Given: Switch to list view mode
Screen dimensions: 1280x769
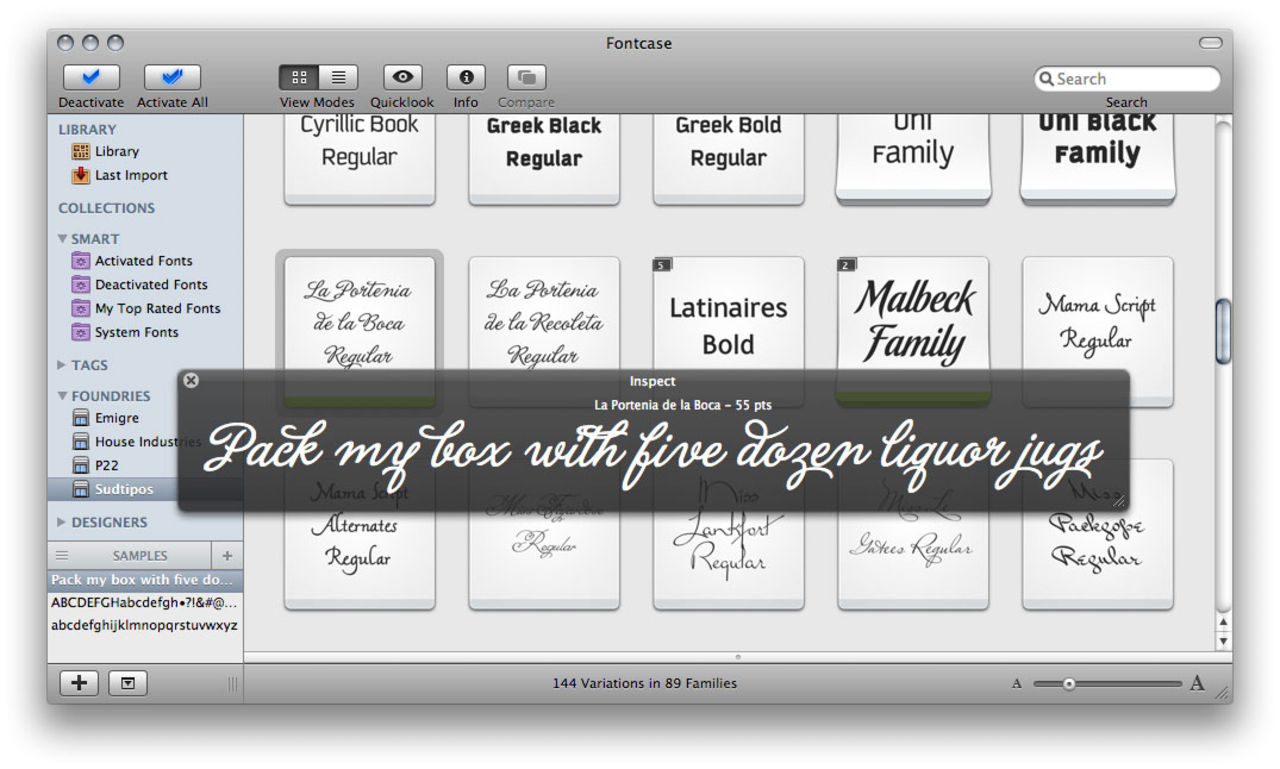Looking at the screenshot, I should (338, 78).
